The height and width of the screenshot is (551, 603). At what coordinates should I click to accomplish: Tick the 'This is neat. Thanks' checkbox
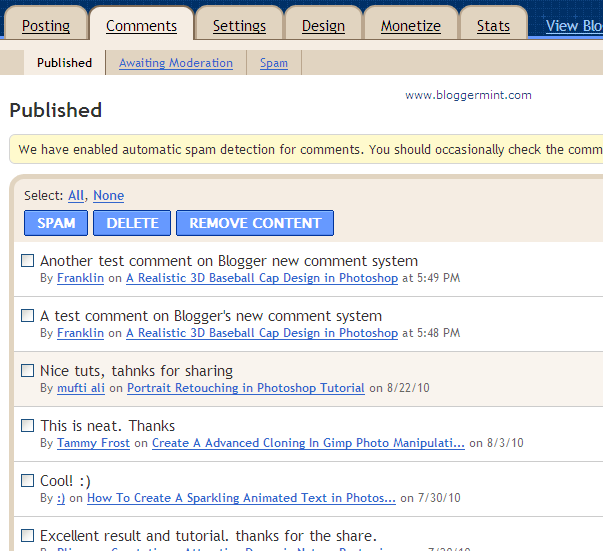(27, 425)
